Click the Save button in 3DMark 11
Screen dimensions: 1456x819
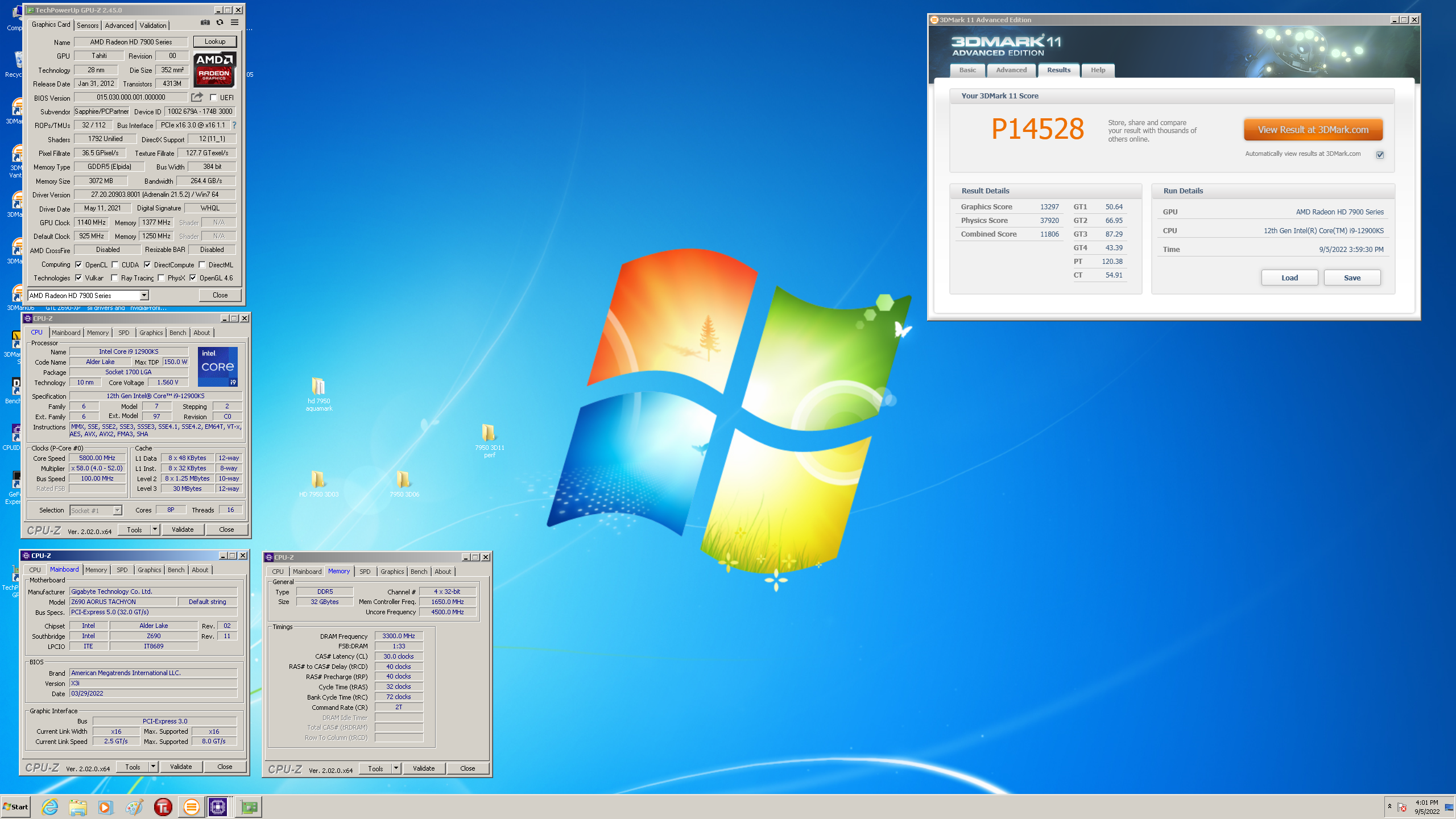click(1352, 278)
